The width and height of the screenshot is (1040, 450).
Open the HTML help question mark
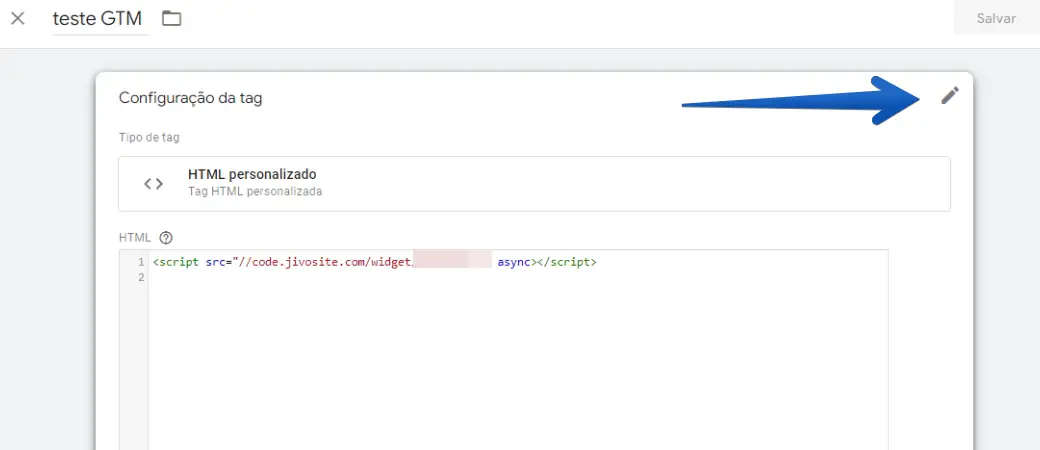tap(166, 238)
